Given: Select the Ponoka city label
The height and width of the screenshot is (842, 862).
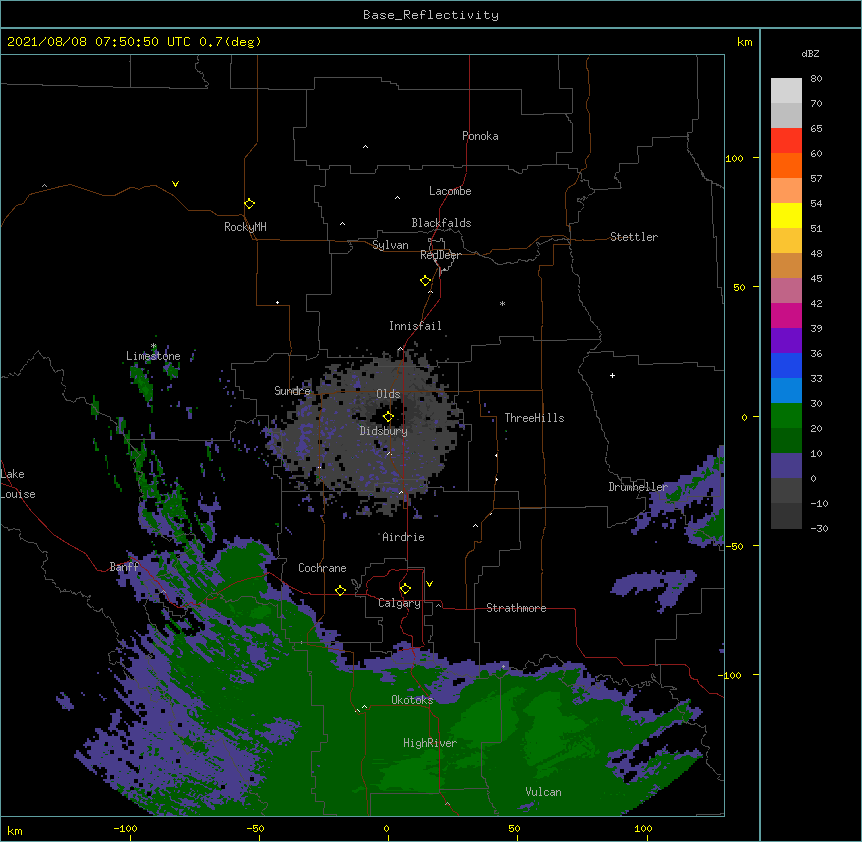Looking at the screenshot, I should (480, 136).
